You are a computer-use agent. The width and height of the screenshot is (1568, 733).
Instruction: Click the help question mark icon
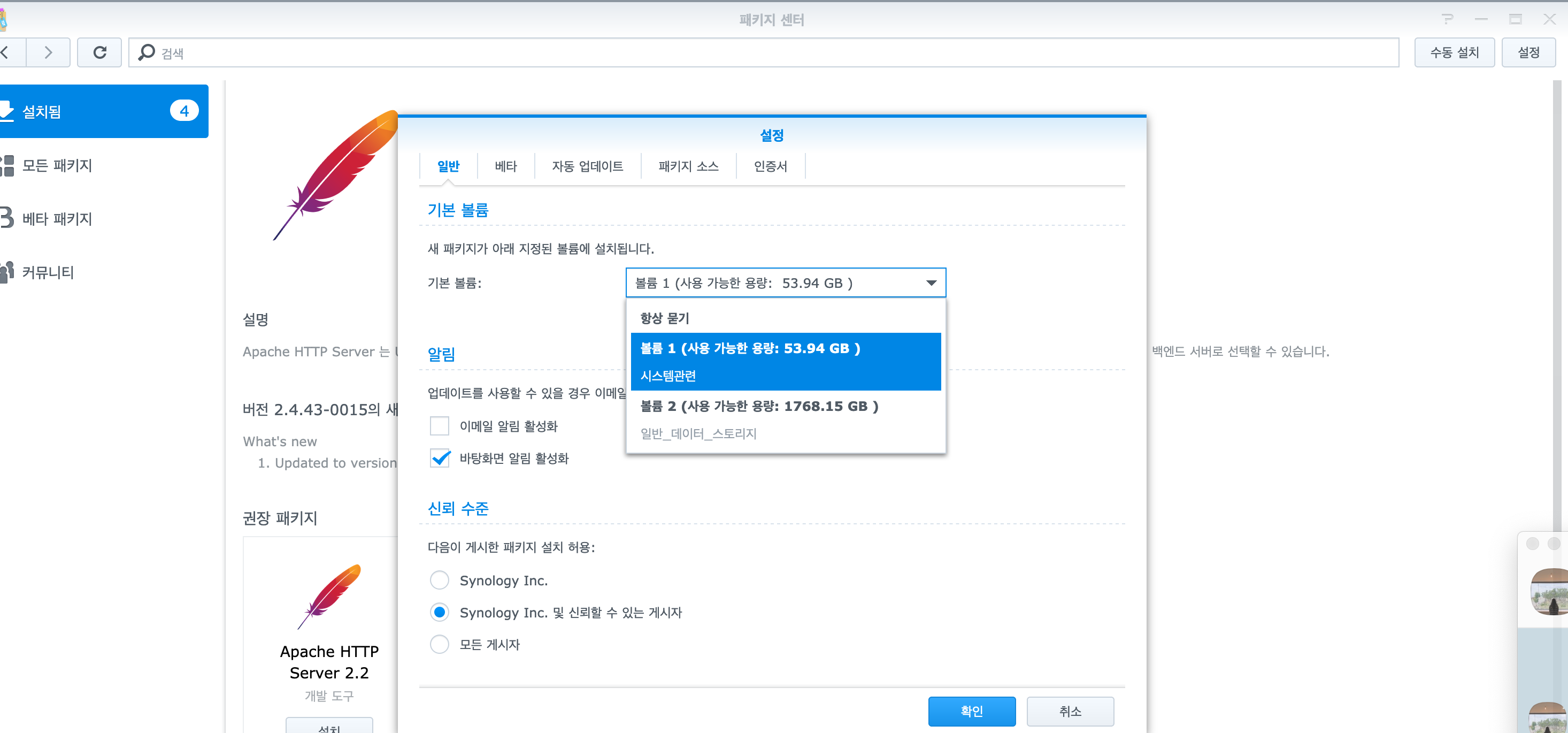[x=1448, y=19]
